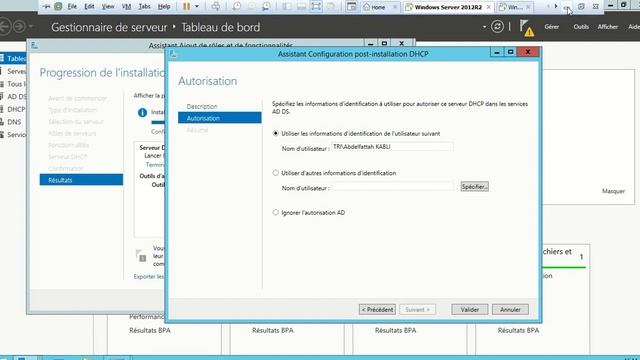
Task: Open the small dropdown left of refresh
Action: [x=484, y=27]
